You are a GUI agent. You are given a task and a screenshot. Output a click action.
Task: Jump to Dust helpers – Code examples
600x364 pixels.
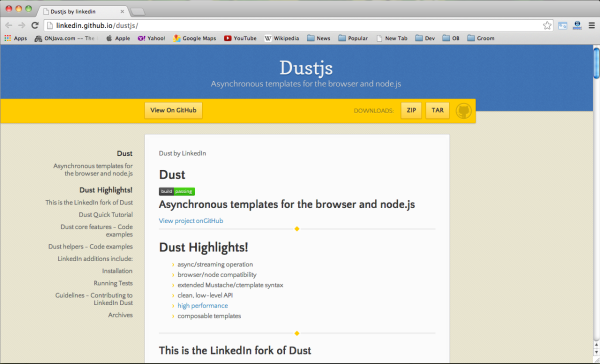91,246
